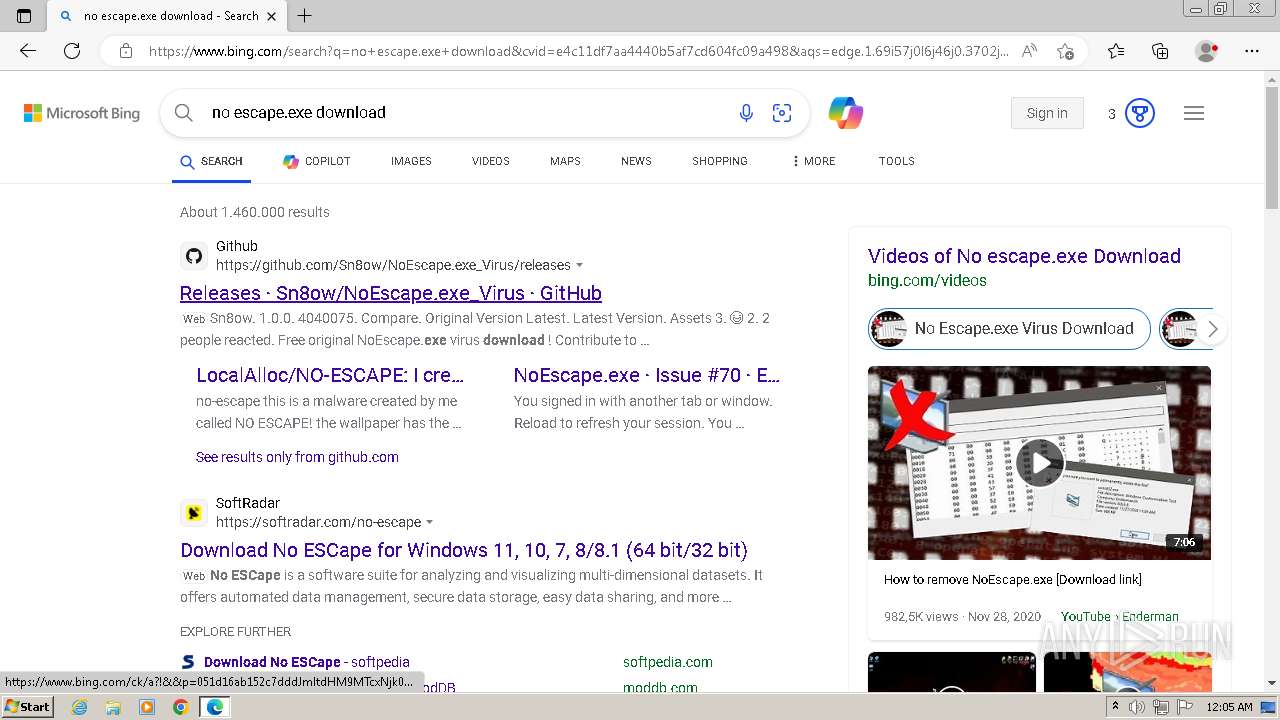Click the Microsoft Bing logo
Viewport: 1280px width, 720px height.
pyautogui.click(x=82, y=113)
